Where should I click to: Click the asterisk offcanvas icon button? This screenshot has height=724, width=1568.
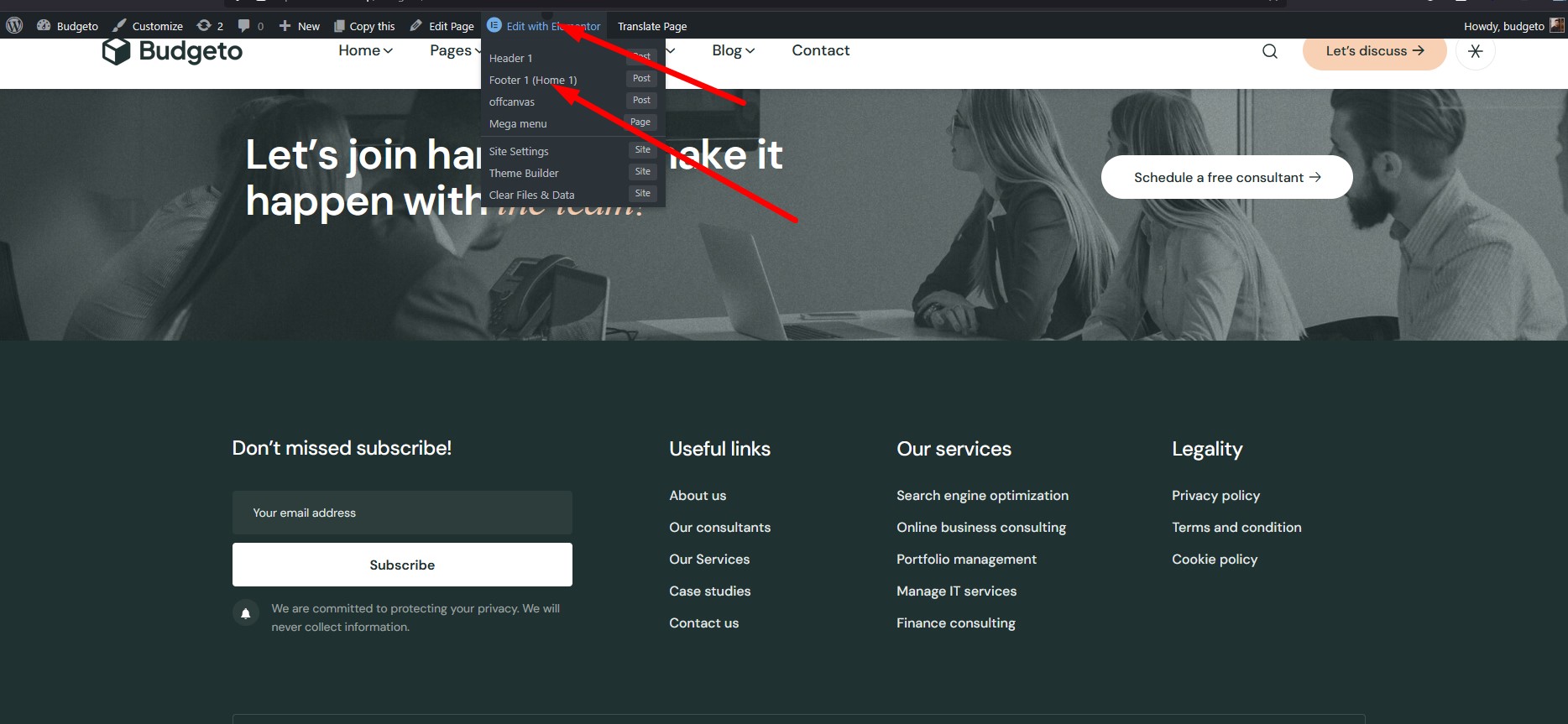click(1475, 51)
